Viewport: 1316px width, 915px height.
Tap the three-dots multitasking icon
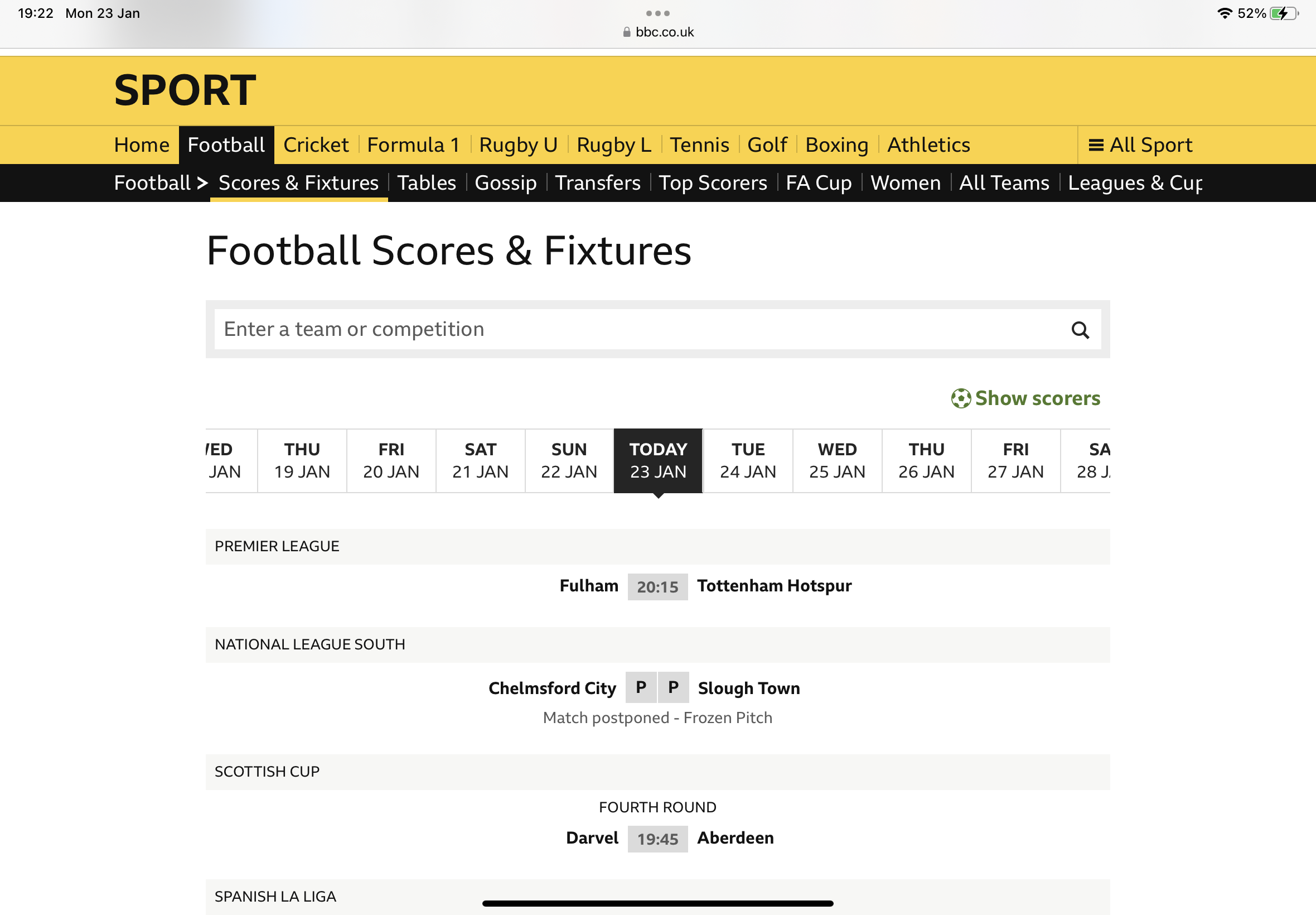point(657,13)
